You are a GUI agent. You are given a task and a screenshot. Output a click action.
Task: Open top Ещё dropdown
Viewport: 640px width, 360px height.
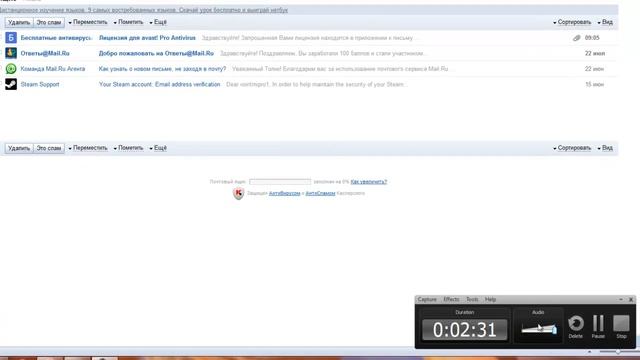tap(158, 22)
